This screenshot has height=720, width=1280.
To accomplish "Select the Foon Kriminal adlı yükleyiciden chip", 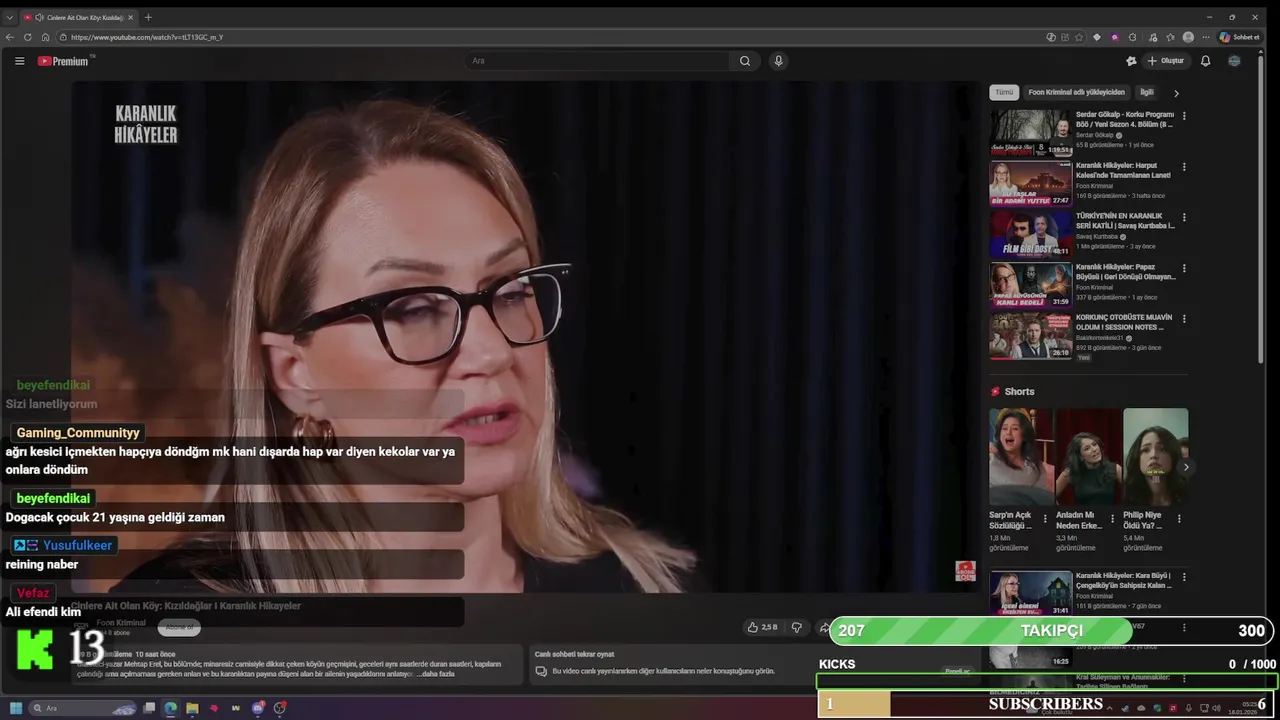I will coord(1076,92).
